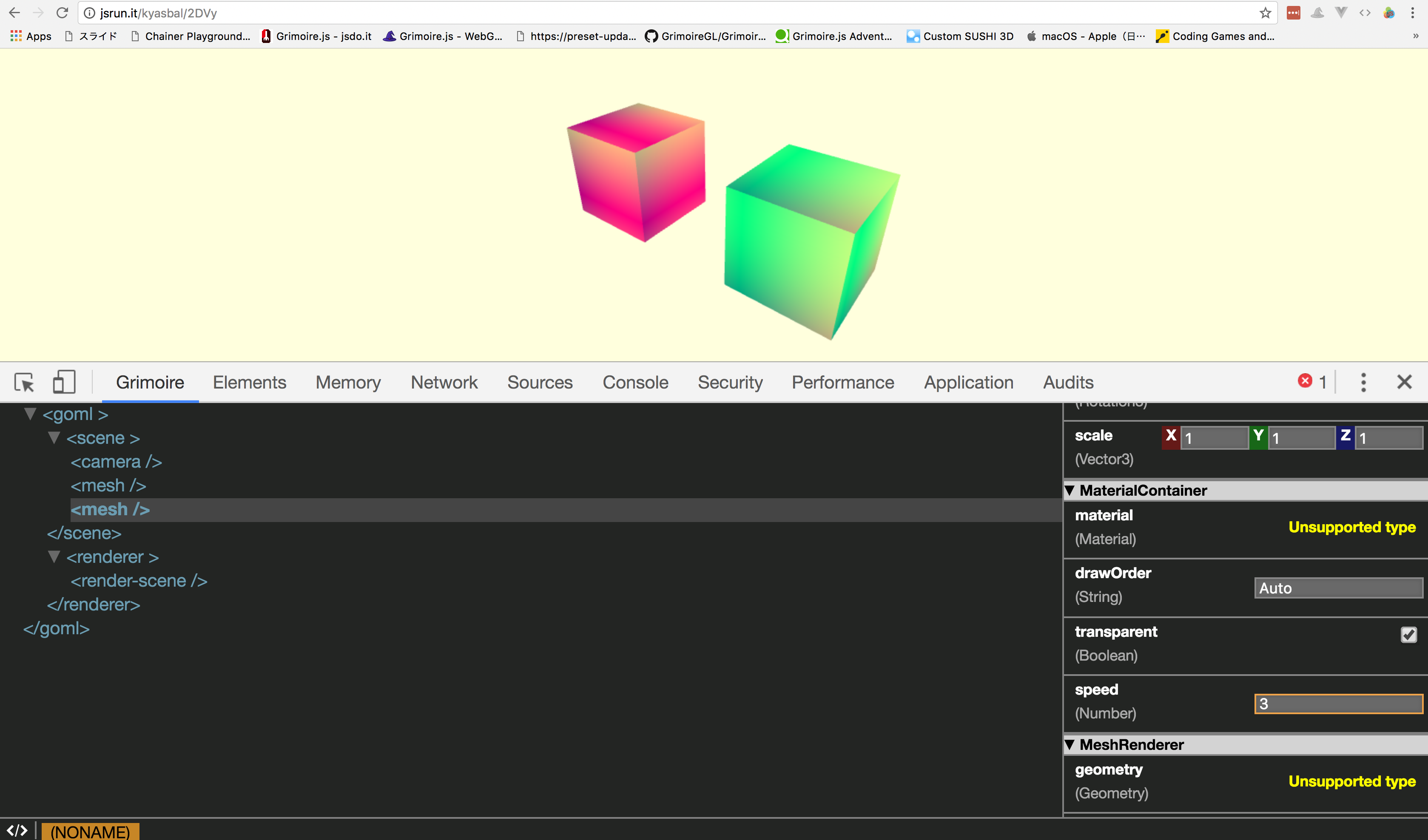This screenshot has height=840, width=1428.
Task: Switch to the Audits tab
Action: 1068,382
